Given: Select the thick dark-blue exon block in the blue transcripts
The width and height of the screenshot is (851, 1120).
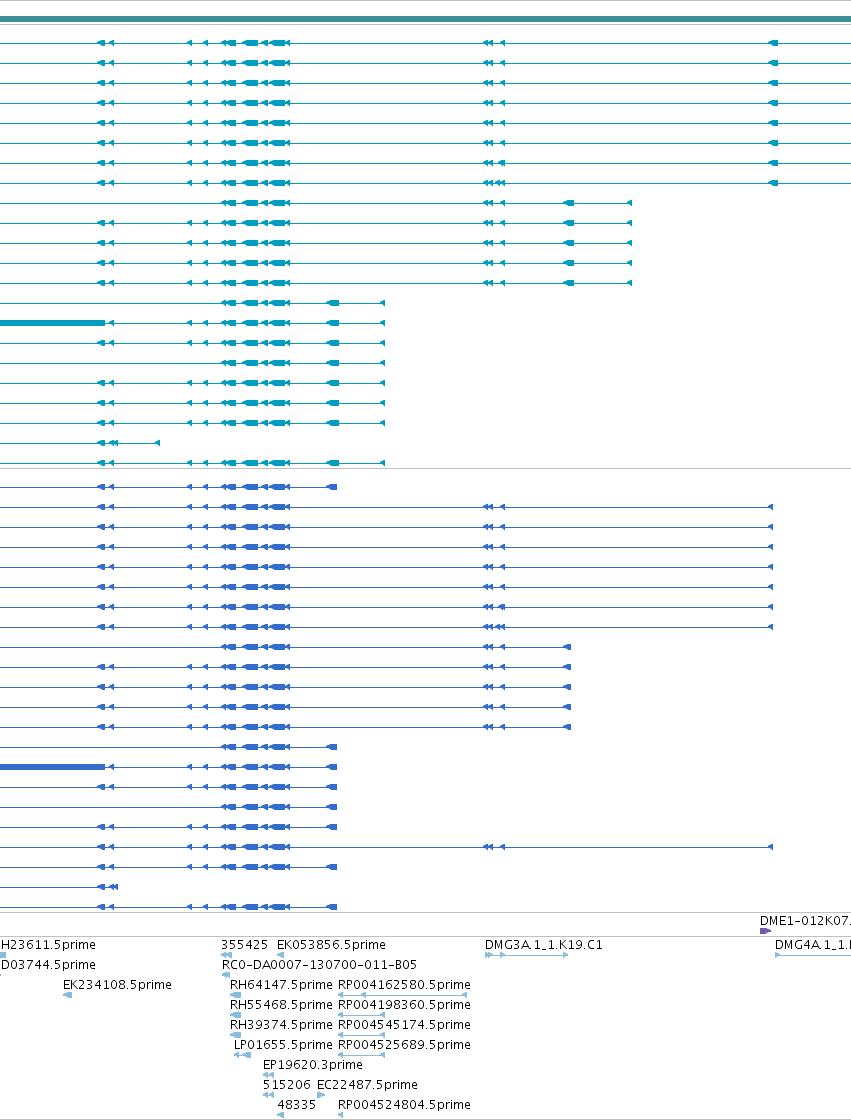Looking at the screenshot, I should tap(52, 766).
